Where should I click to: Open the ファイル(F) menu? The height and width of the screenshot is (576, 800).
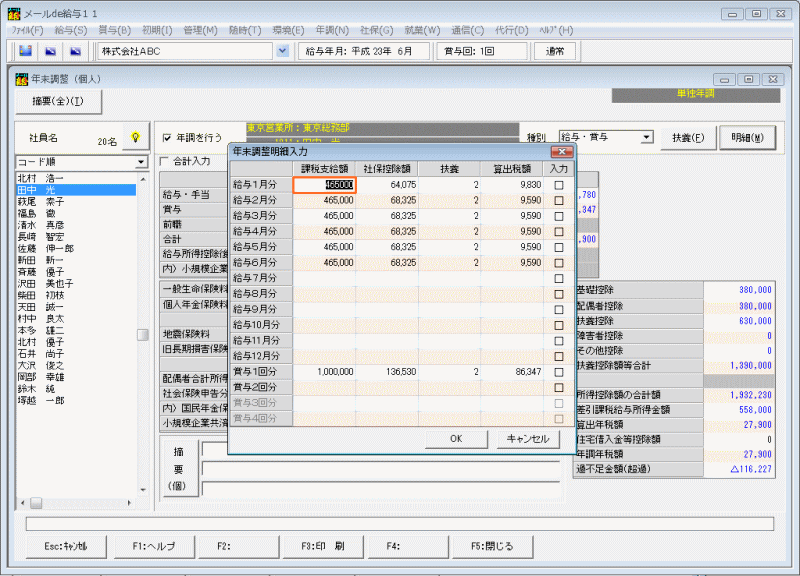coord(28,30)
